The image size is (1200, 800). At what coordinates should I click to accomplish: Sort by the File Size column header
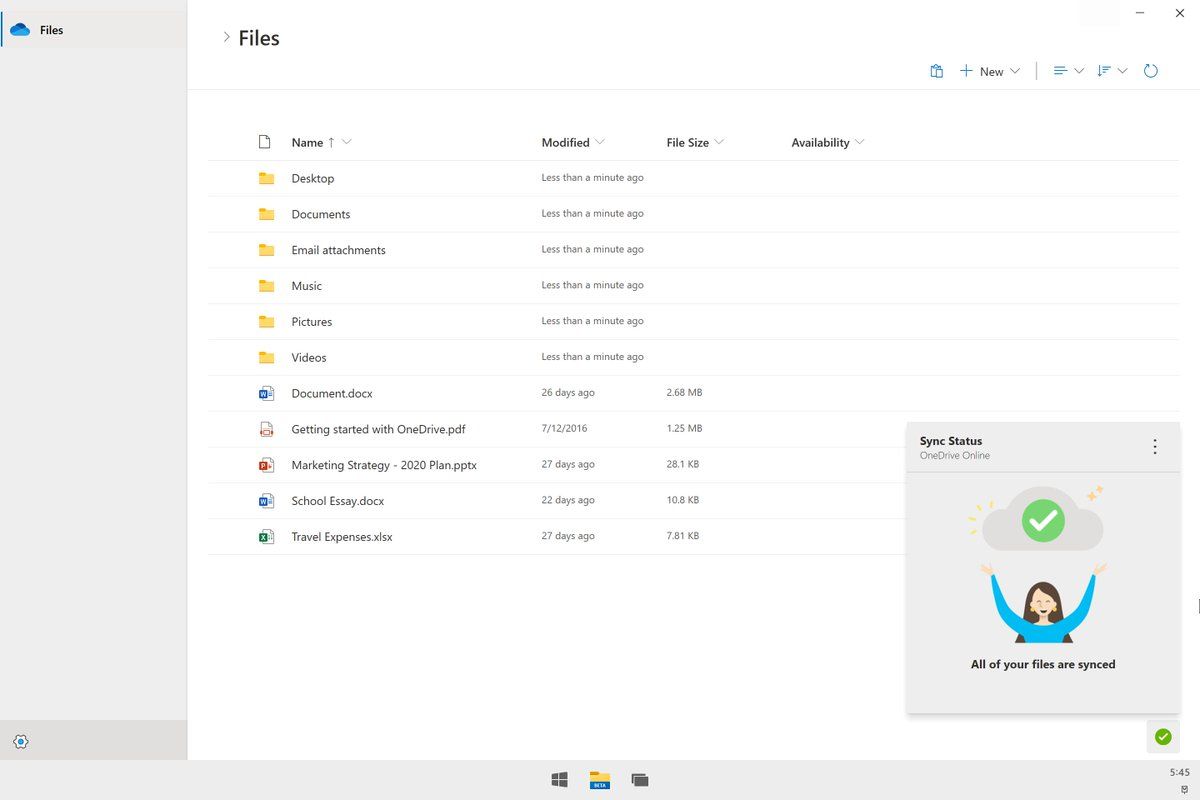687,142
